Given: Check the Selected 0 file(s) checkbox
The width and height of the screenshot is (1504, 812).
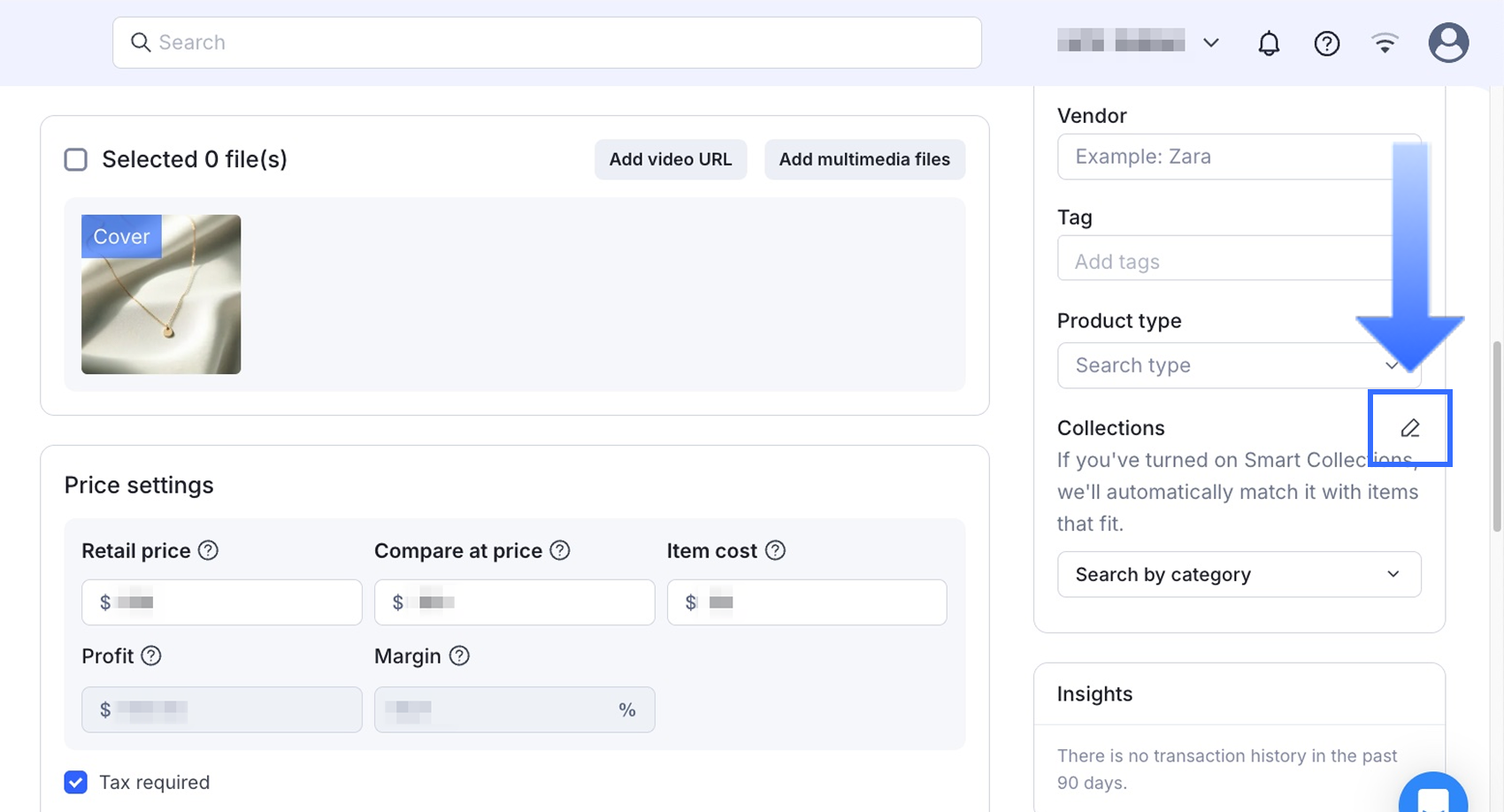Looking at the screenshot, I should 76,159.
